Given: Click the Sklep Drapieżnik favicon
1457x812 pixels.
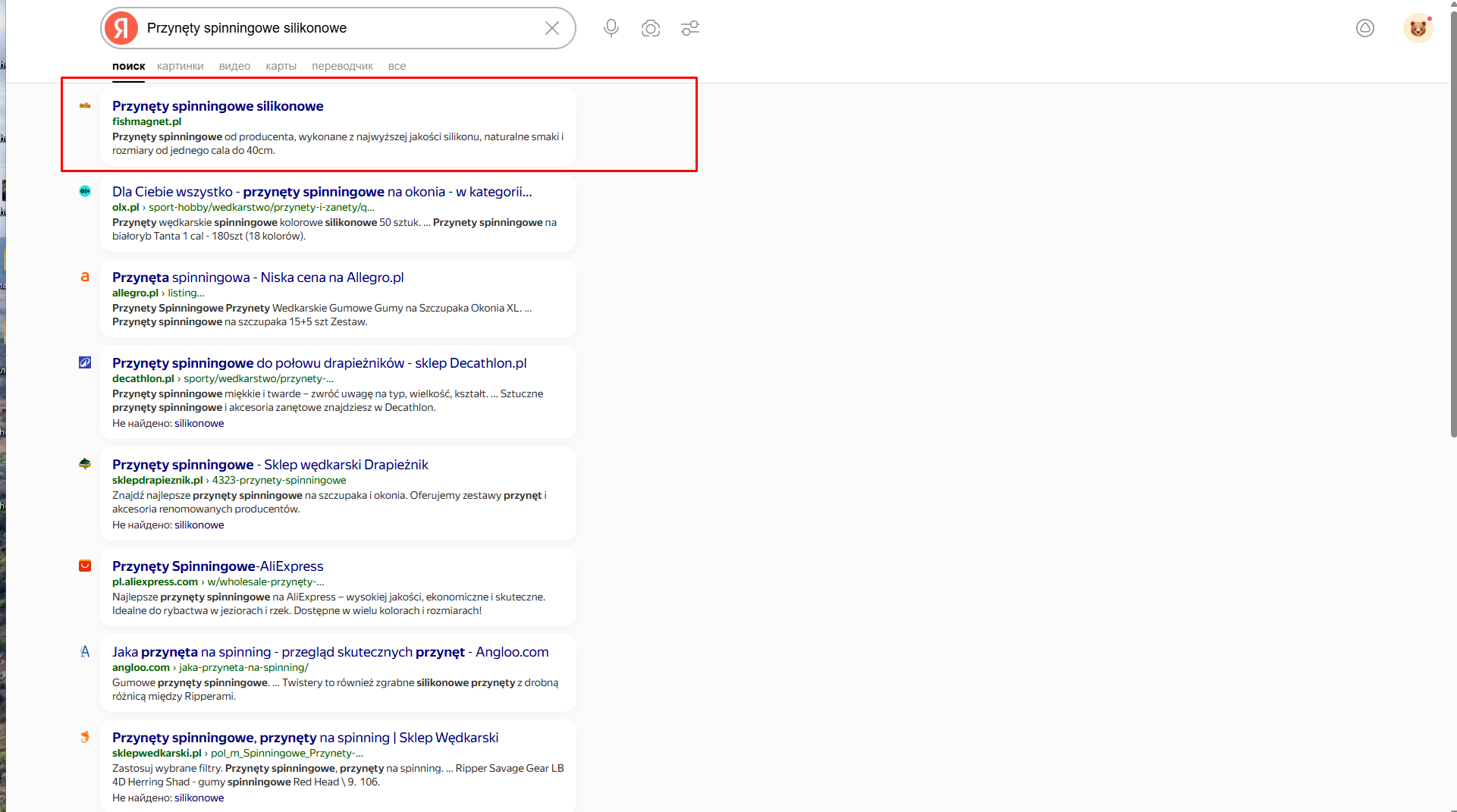Looking at the screenshot, I should (85, 464).
